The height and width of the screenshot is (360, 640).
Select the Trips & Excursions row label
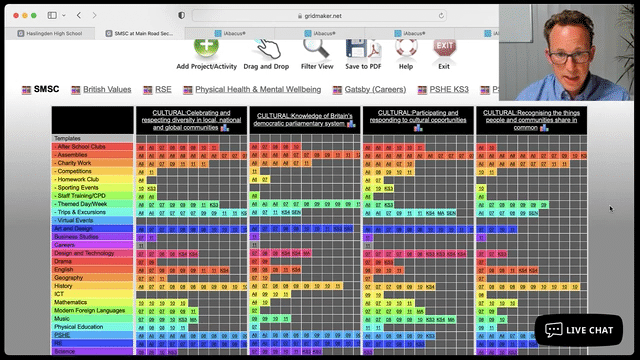[93, 212]
